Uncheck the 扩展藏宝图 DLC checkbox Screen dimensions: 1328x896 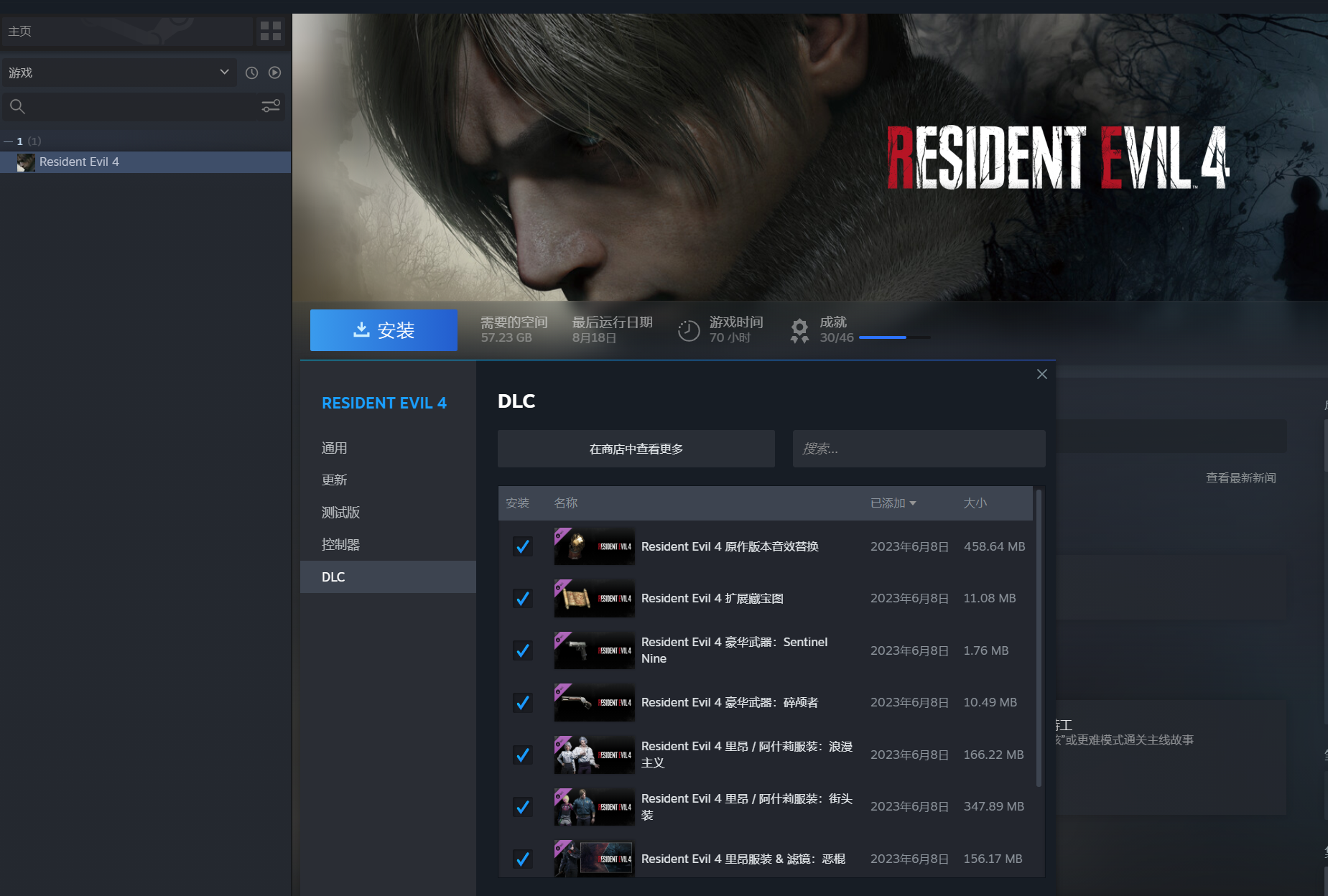point(523,599)
